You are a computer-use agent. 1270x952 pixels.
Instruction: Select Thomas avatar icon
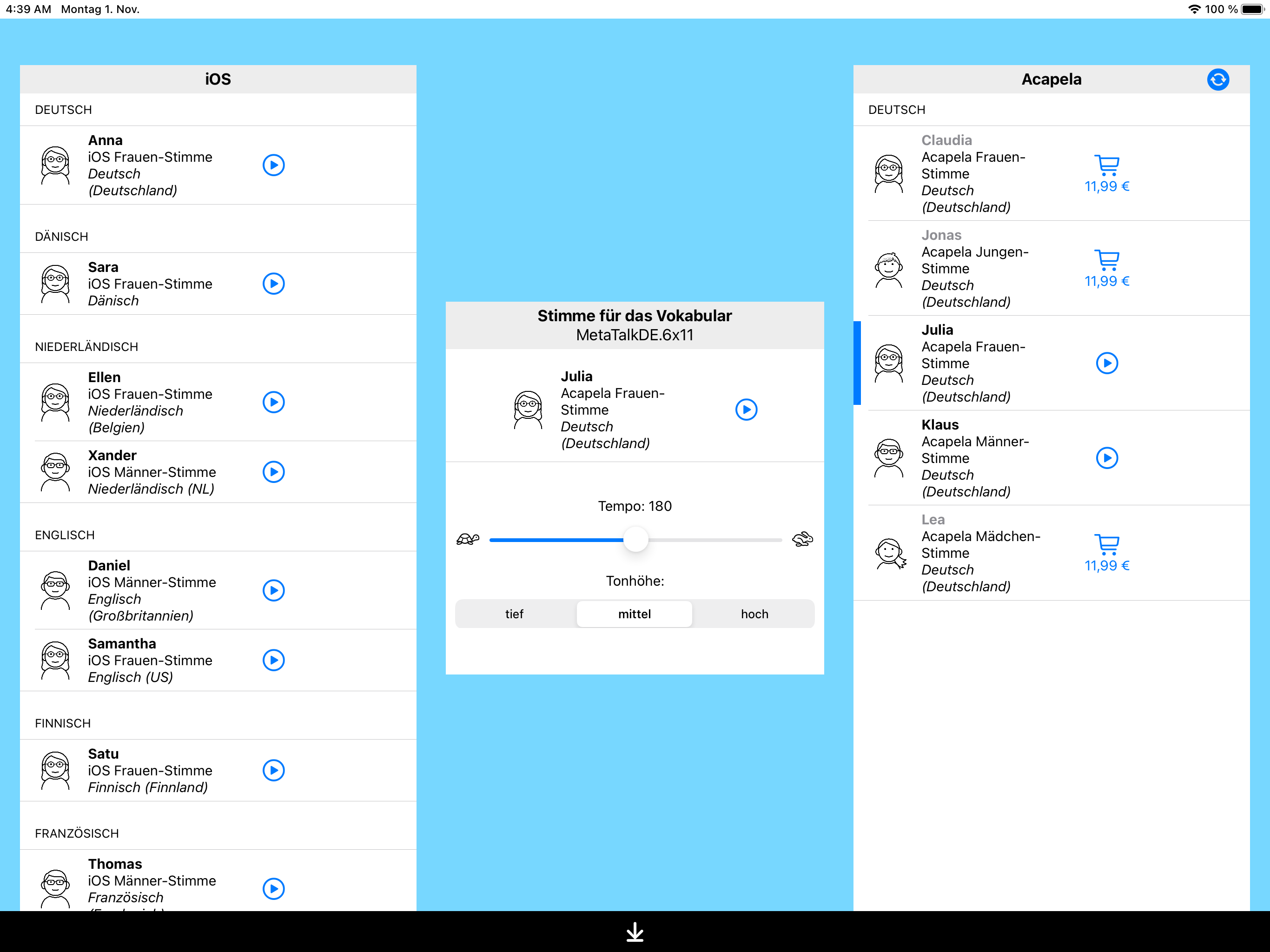click(56, 889)
